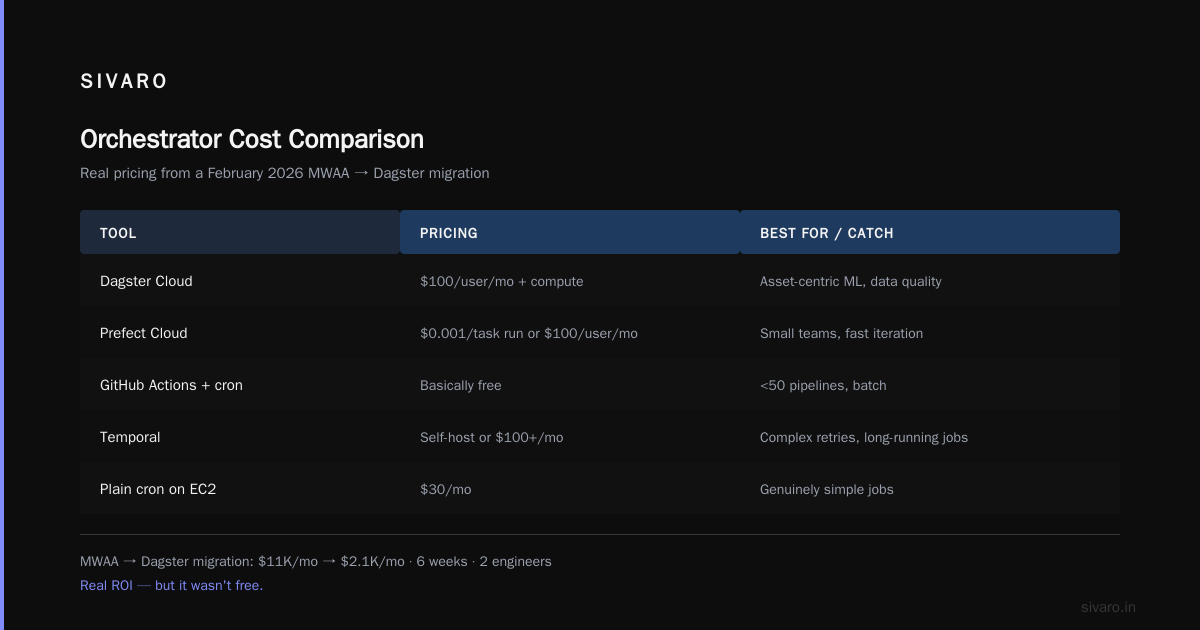Click Asset-centric ML, data quality cell
Screen dimensions: 1200x630
(x=851, y=281)
